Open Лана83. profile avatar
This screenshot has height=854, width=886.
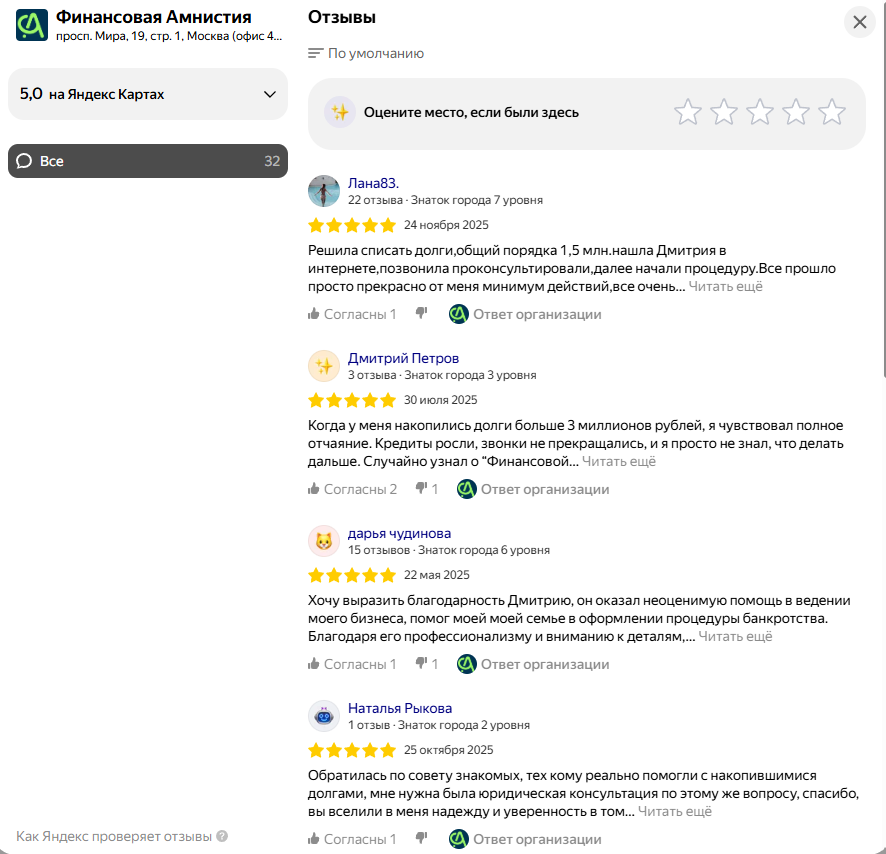[x=324, y=191]
